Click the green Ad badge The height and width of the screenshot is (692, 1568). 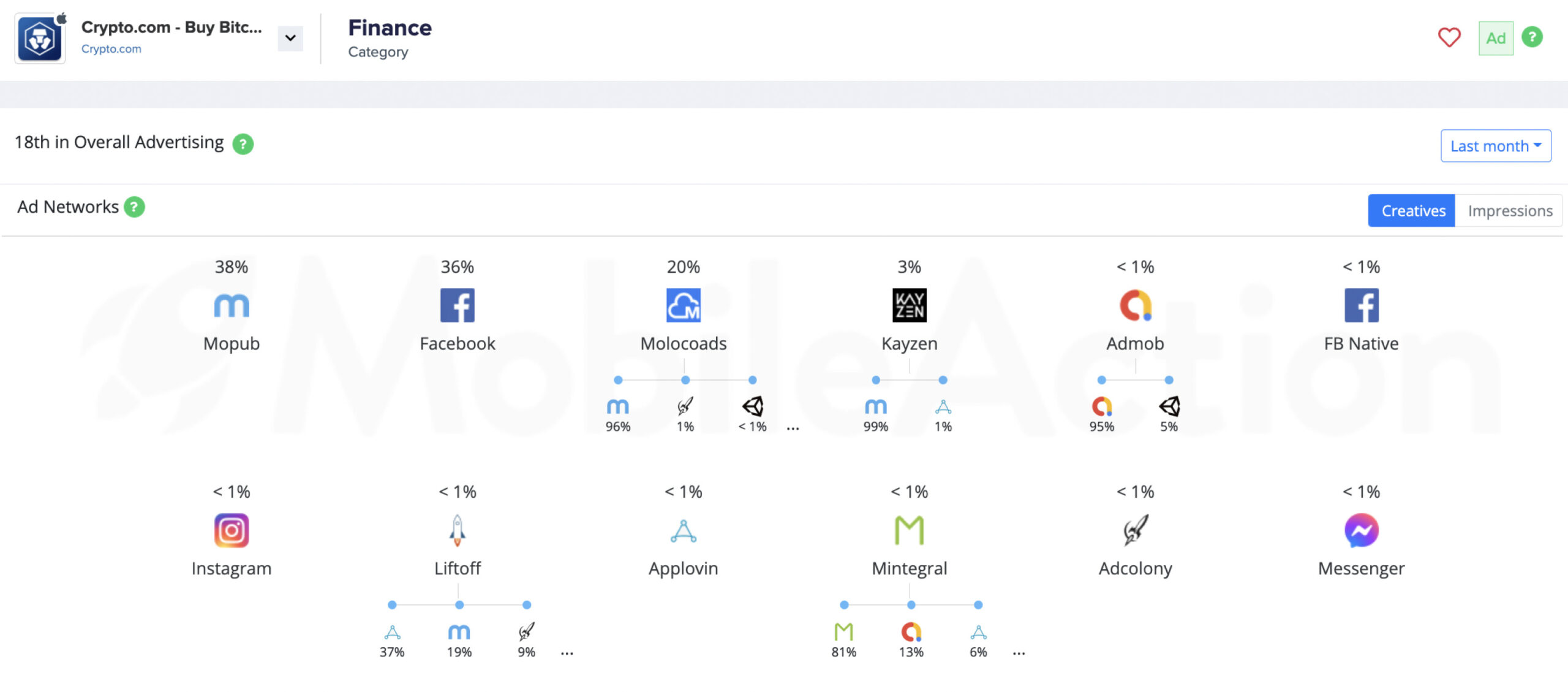click(1496, 39)
